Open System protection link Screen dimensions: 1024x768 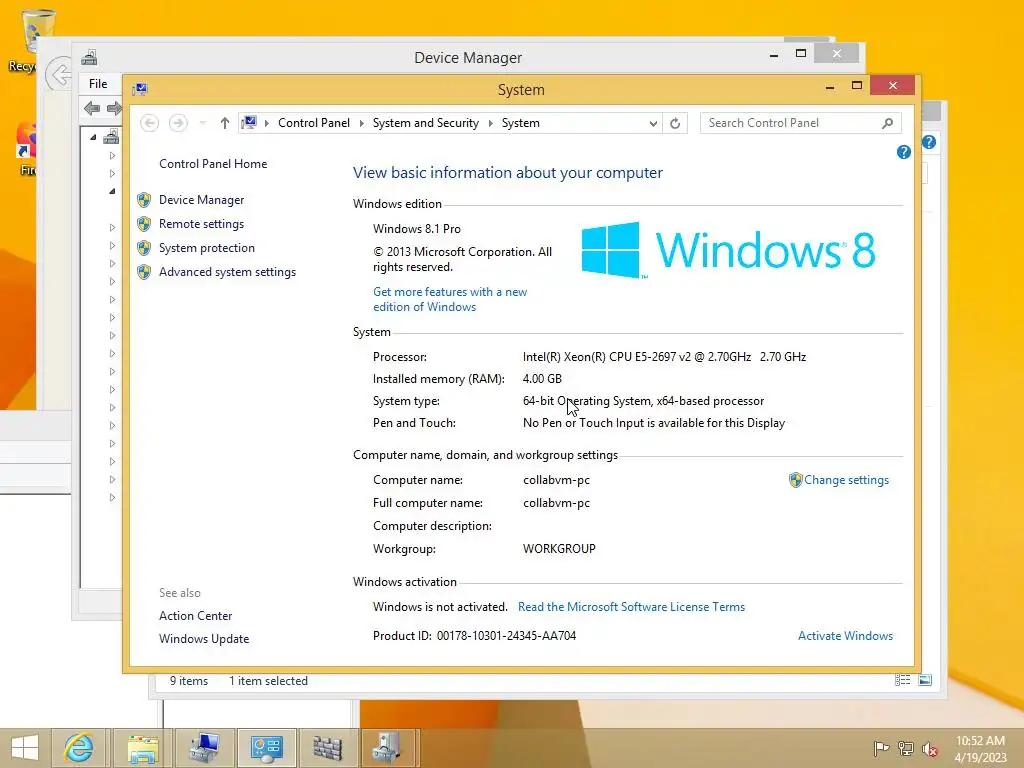(x=206, y=248)
